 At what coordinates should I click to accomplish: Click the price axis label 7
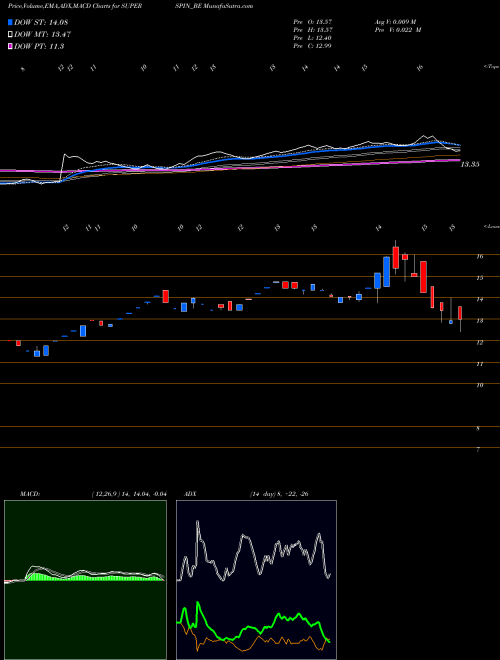pos(478,450)
